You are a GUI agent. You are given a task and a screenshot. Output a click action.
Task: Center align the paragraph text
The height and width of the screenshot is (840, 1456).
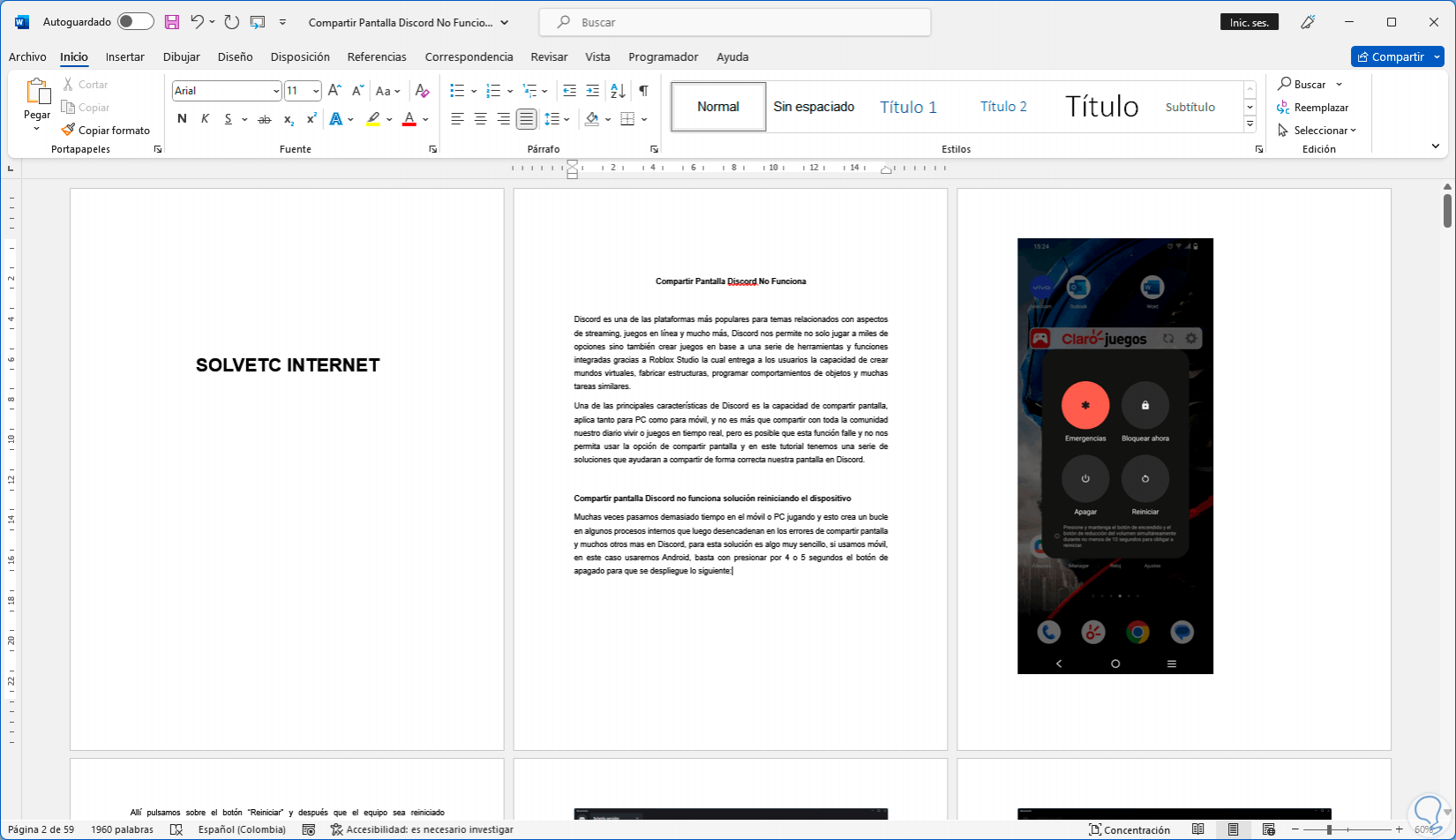[480, 119]
